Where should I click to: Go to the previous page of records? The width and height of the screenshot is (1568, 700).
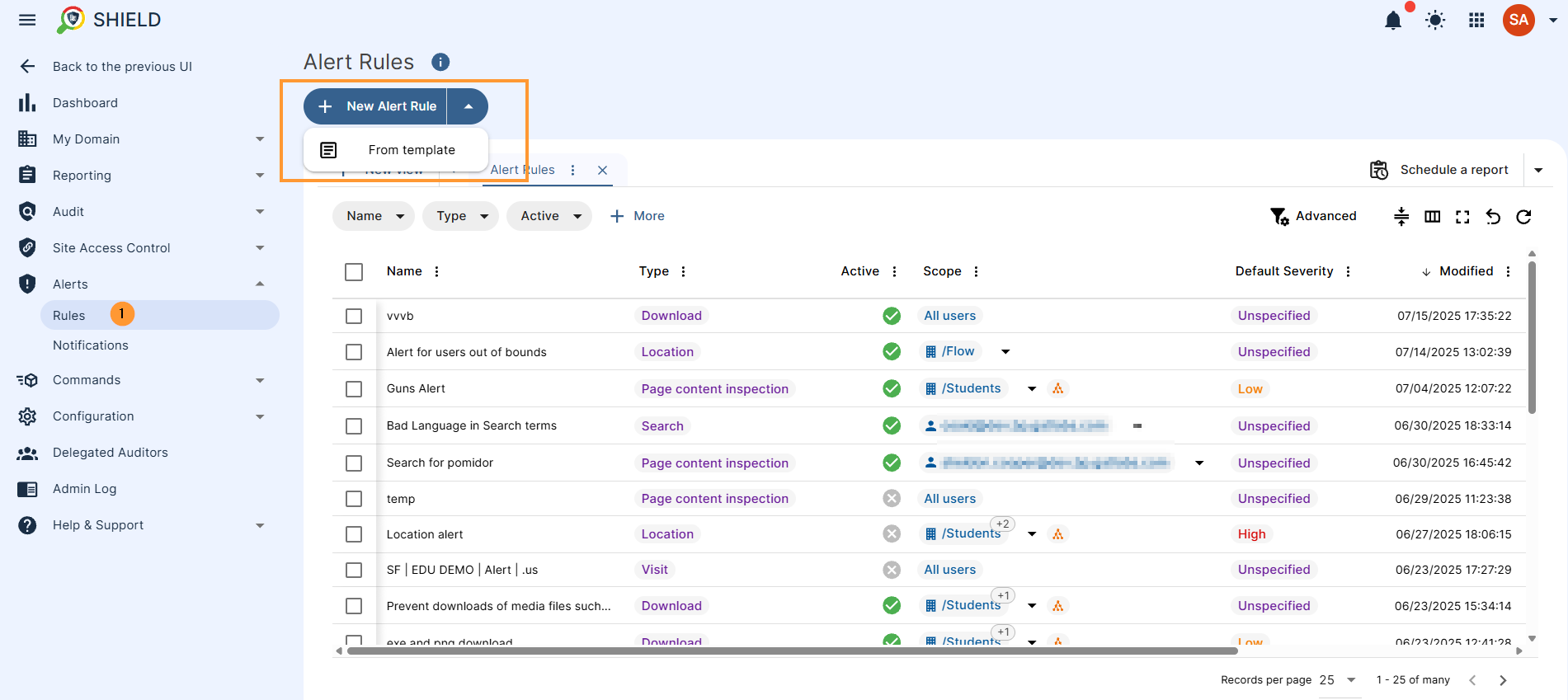point(1472,680)
